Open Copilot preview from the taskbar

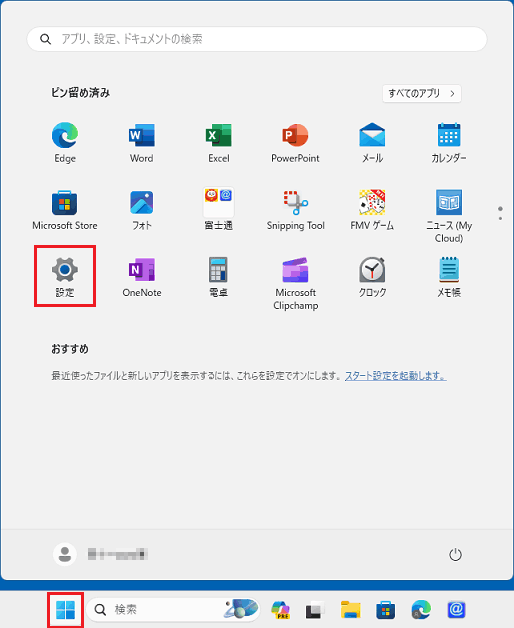280,610
